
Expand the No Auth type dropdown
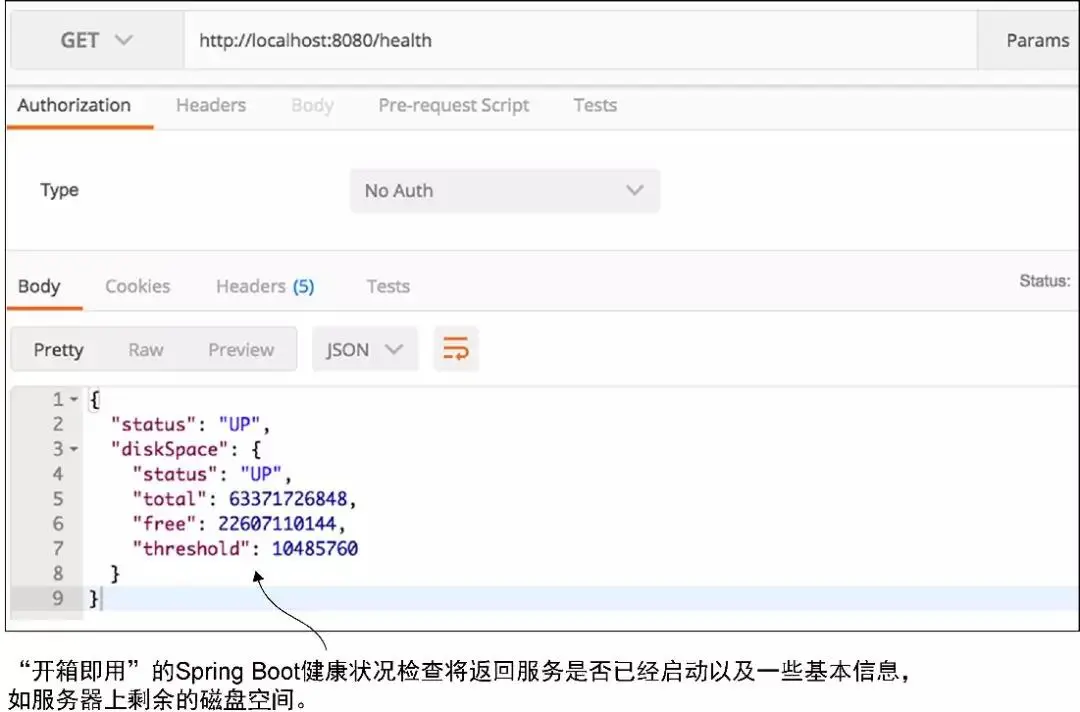pyautogui.click(x=505, y=191)
